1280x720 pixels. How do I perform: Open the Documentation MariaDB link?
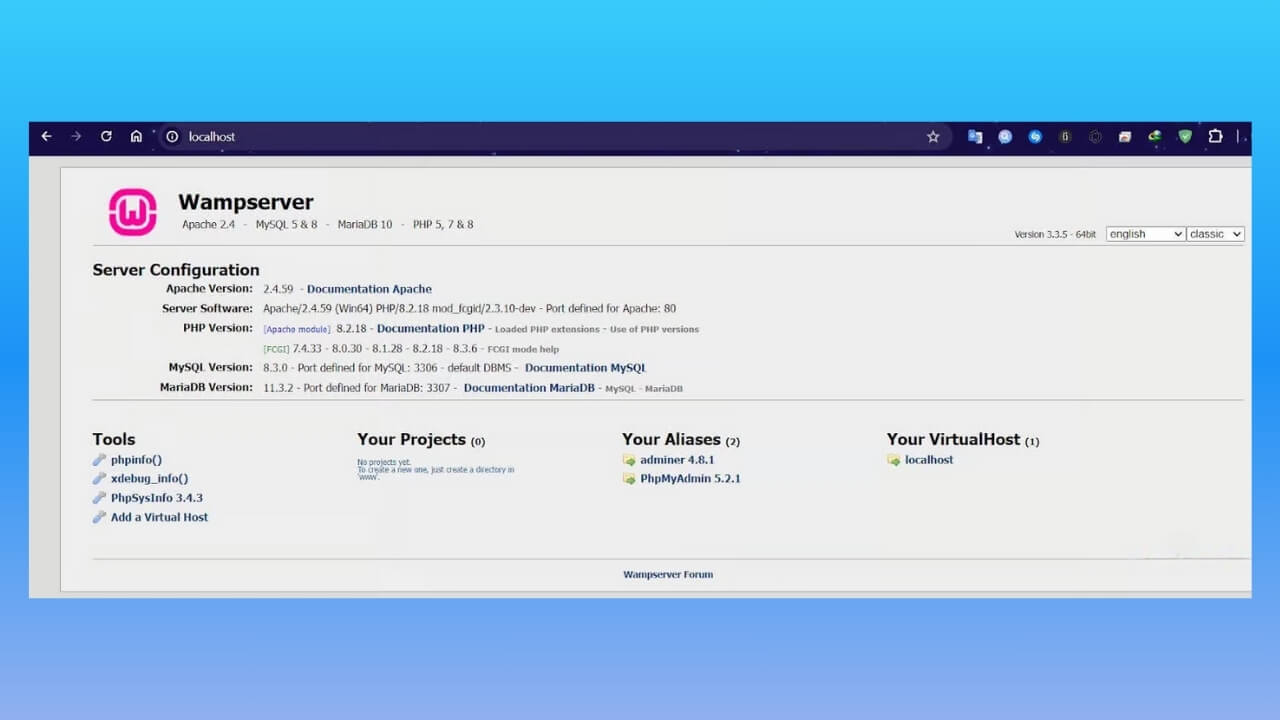(529, 388)
